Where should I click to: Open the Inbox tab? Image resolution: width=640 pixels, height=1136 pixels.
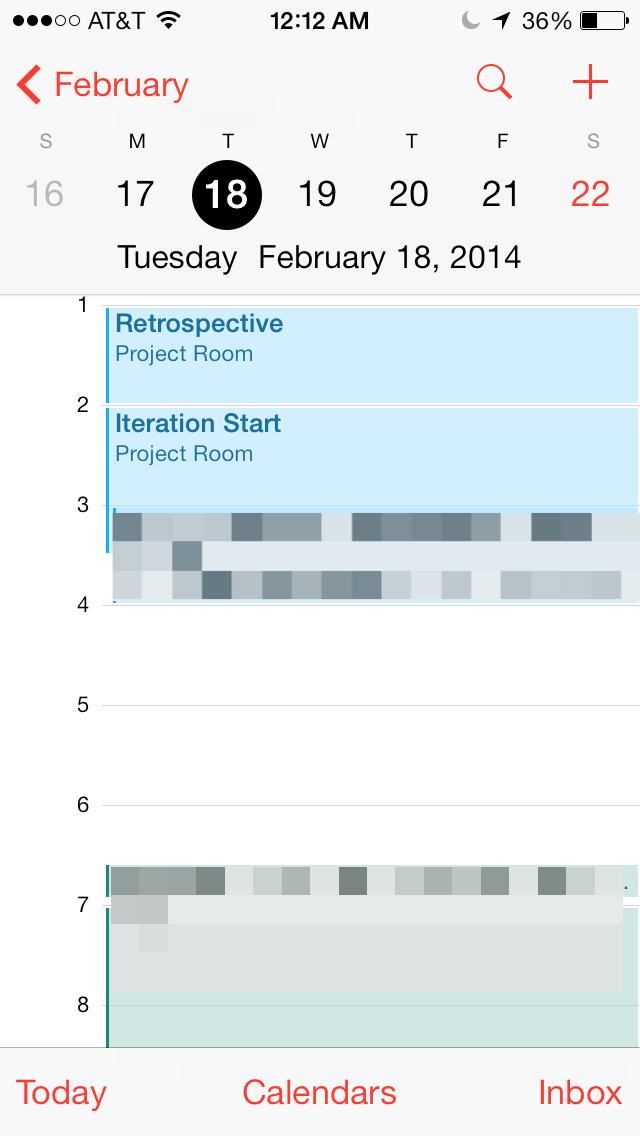point(580,1092)
